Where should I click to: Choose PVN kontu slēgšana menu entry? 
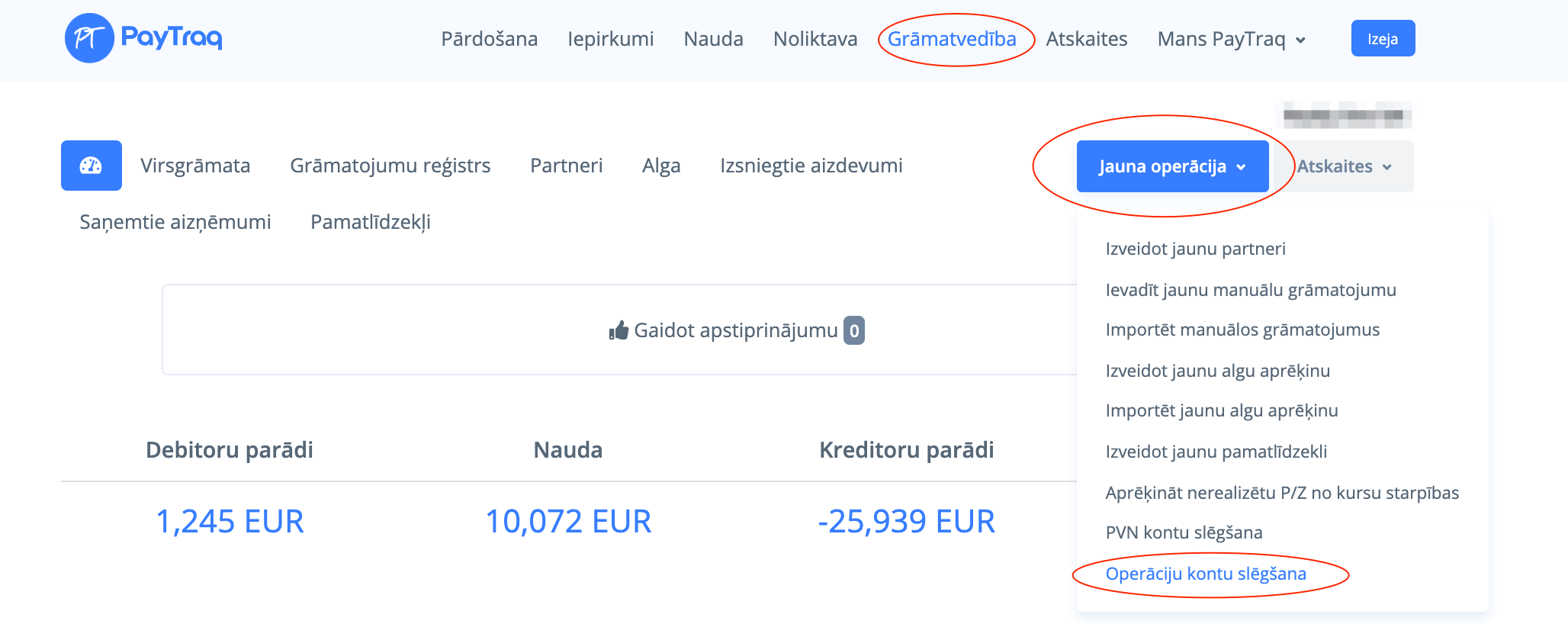(1184, 532)
